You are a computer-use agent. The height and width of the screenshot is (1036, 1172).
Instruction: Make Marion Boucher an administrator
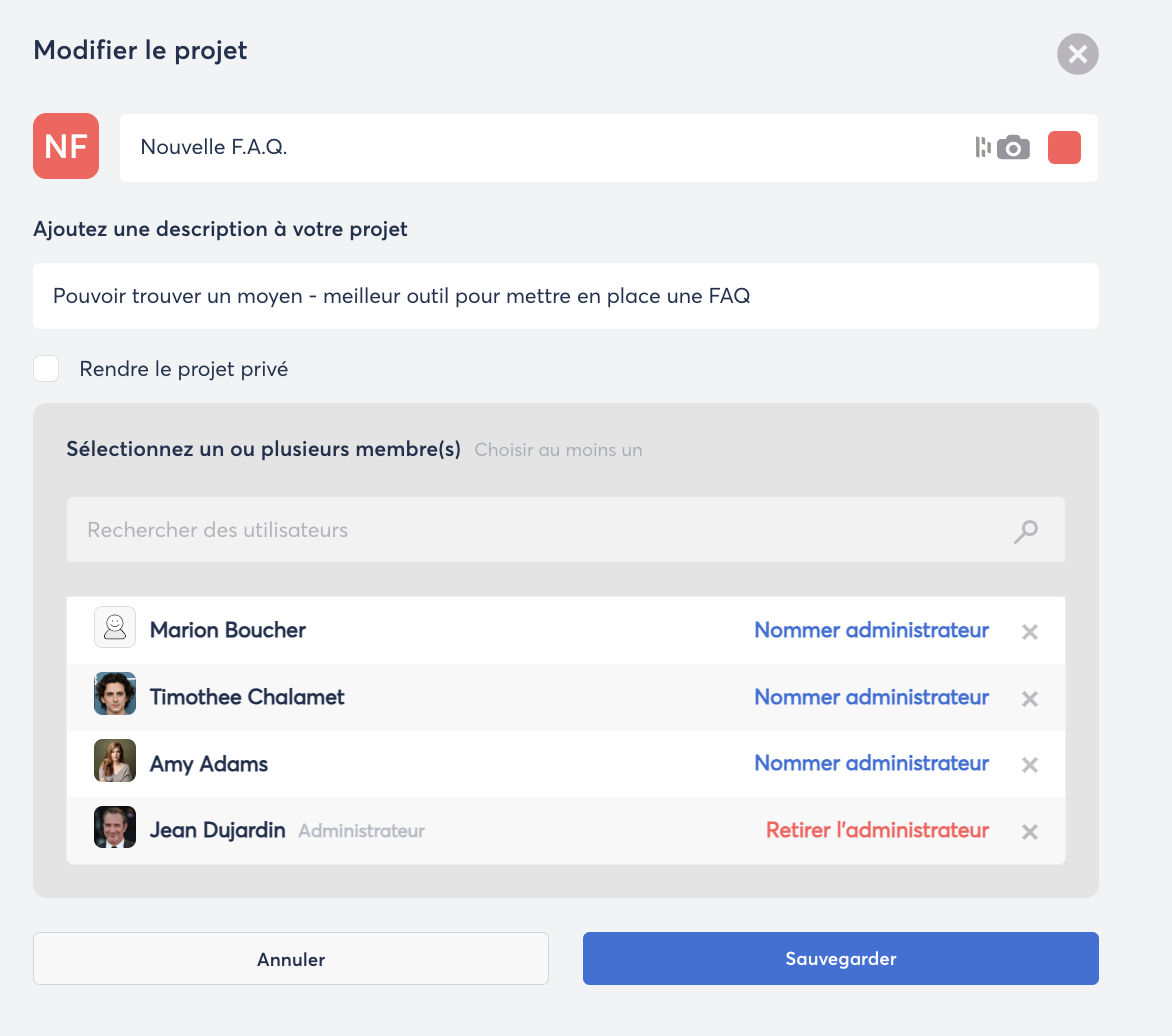point(871,630)
